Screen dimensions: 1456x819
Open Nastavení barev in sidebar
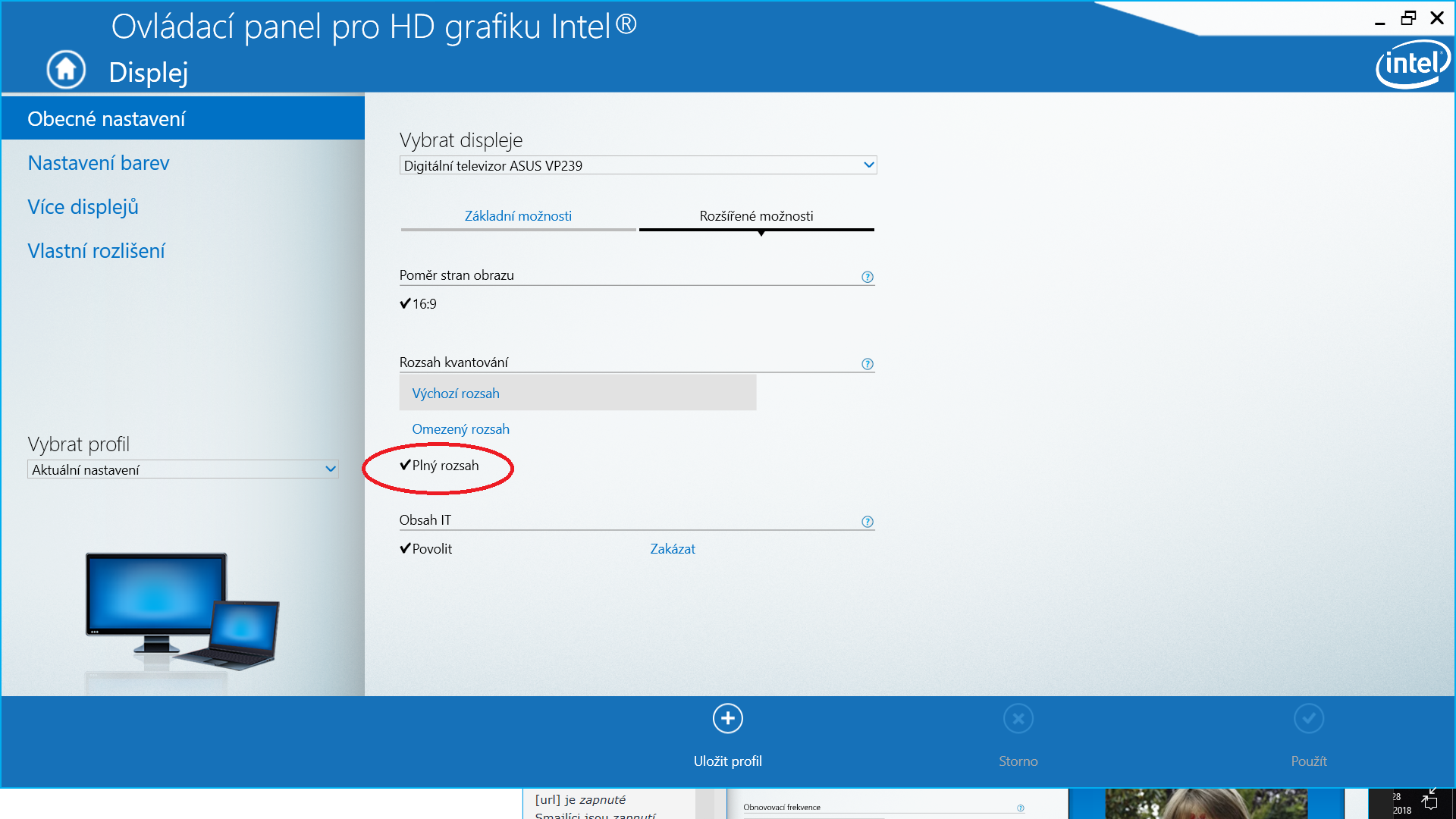[x=99, y=163]
